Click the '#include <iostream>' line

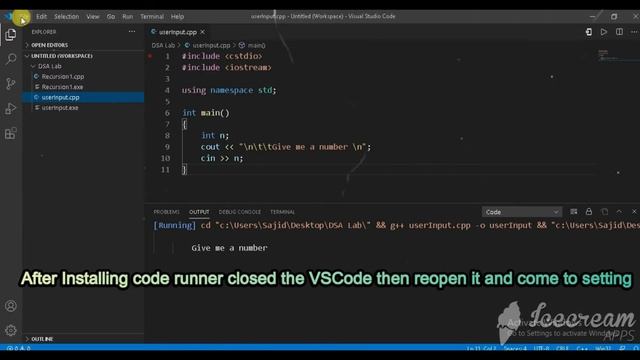click(x=227, y=67)
